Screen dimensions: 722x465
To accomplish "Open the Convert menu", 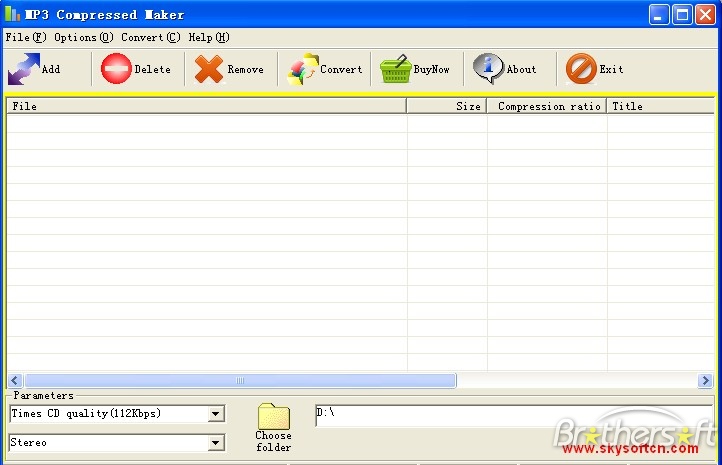I will pos(151,37).
